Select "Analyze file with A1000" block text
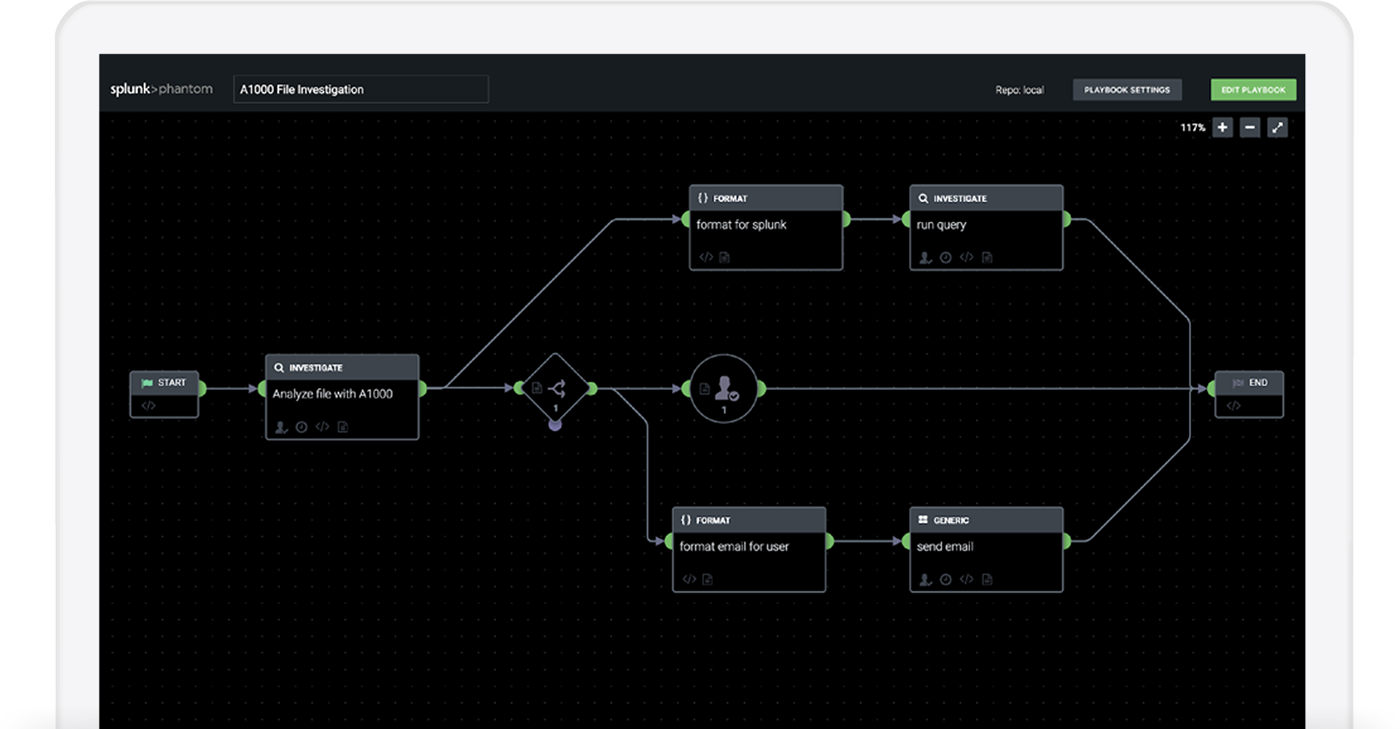 [x=332, y=394]
